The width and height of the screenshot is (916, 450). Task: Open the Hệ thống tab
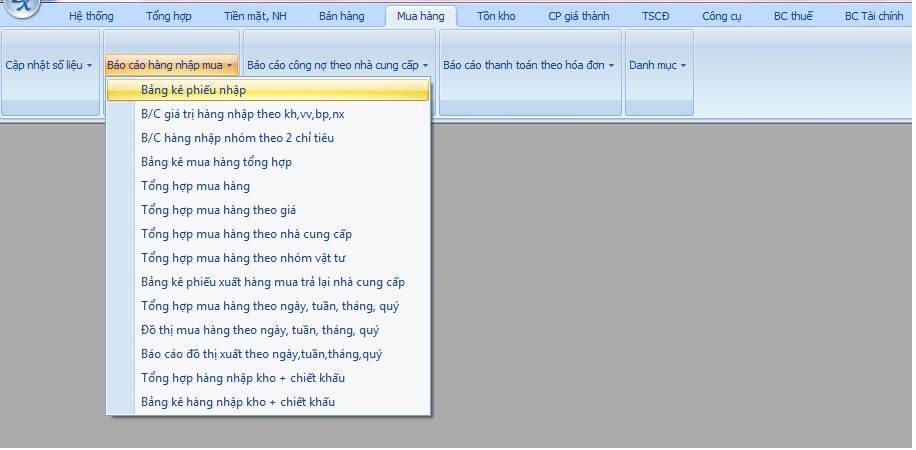tap(91, 16)
